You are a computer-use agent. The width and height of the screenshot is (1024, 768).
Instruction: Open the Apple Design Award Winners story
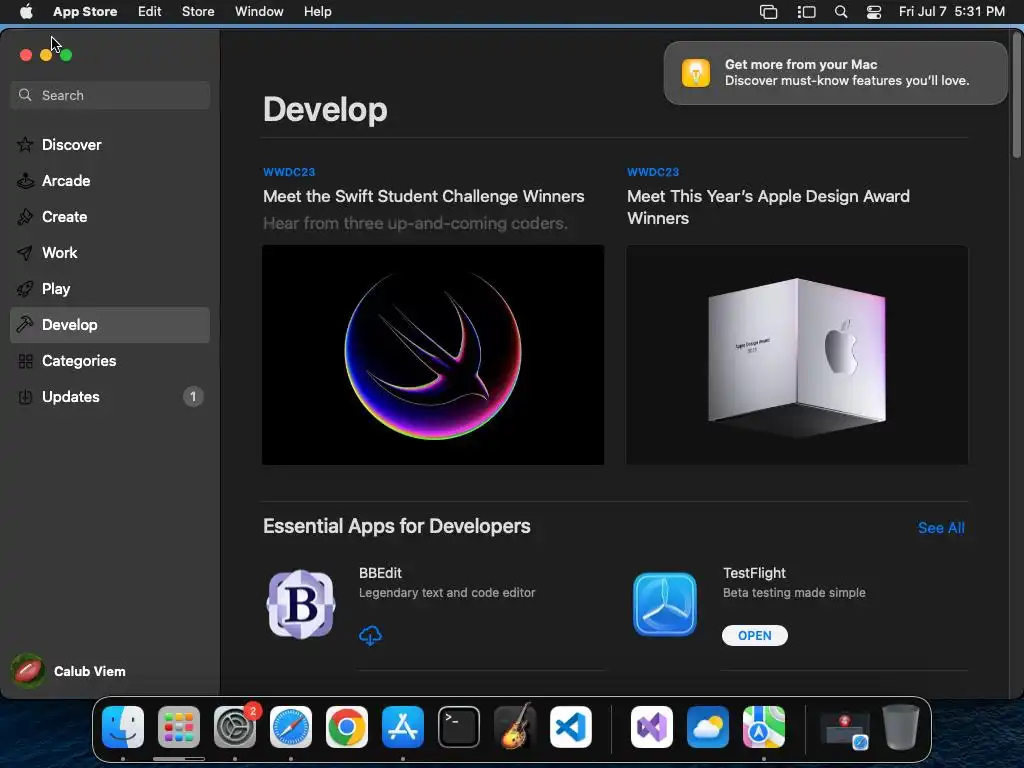coord(768,207)
